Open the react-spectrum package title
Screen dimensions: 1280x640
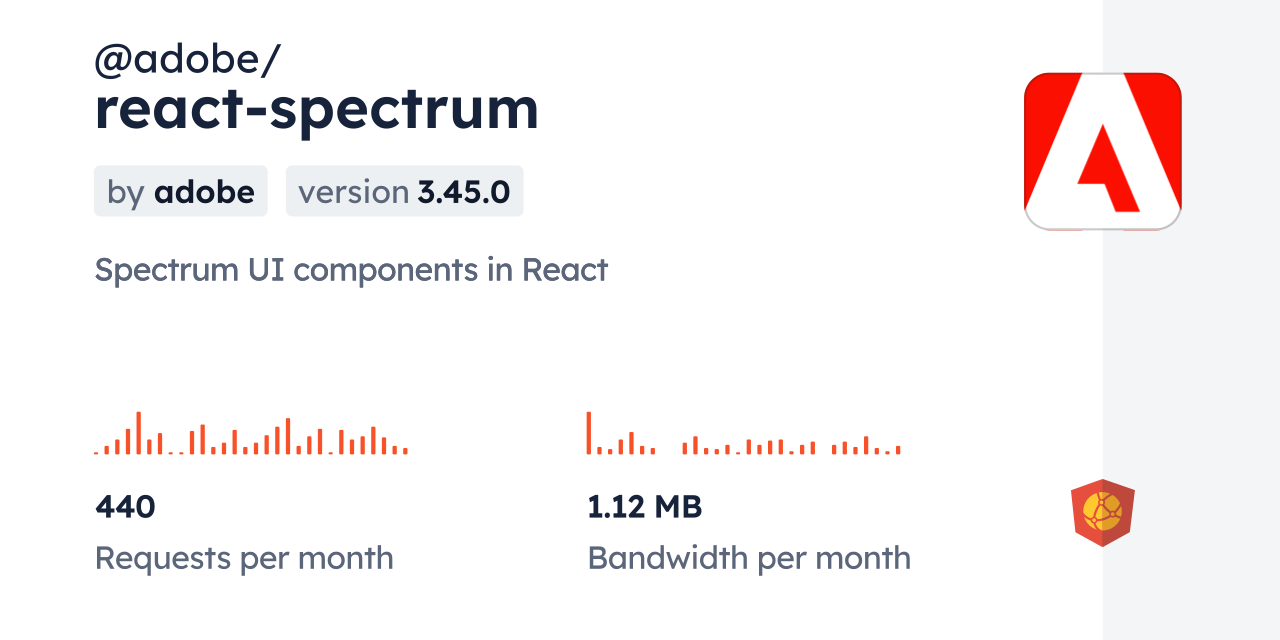[316, 109]
